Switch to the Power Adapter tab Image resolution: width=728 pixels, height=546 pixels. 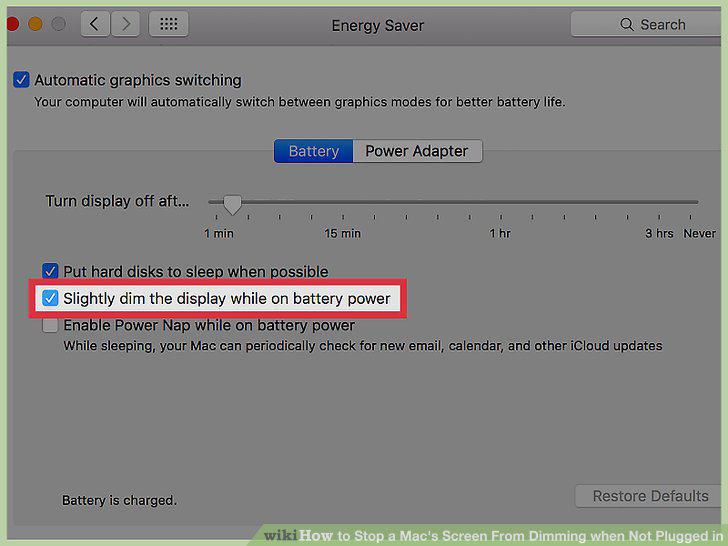pyautogui.click(x=417, y=151)
